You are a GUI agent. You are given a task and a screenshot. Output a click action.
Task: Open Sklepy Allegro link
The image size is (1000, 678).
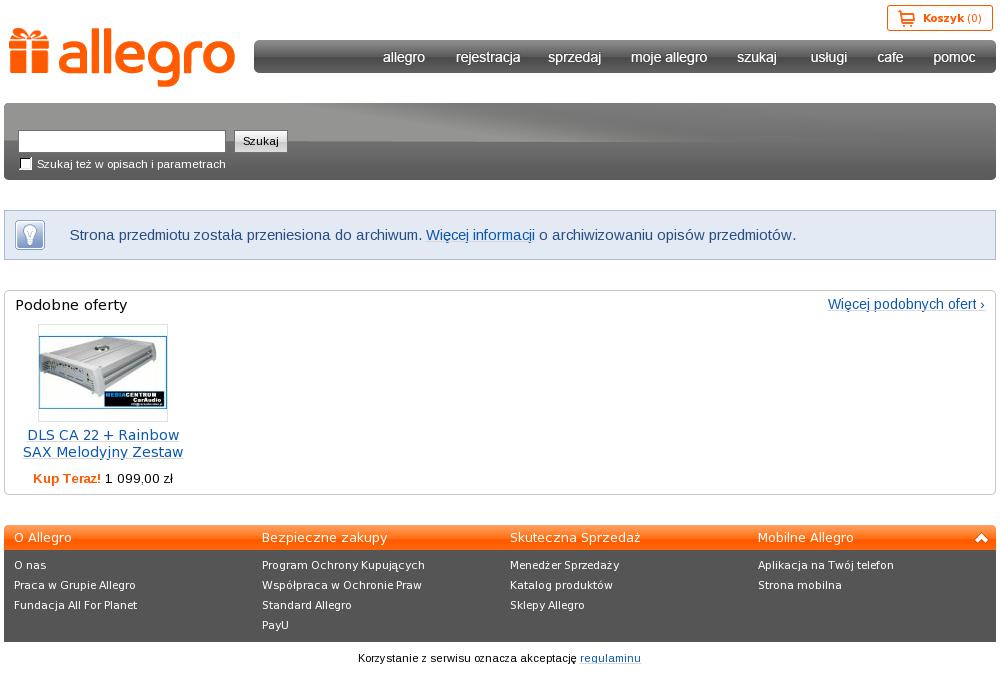(547, 605)
